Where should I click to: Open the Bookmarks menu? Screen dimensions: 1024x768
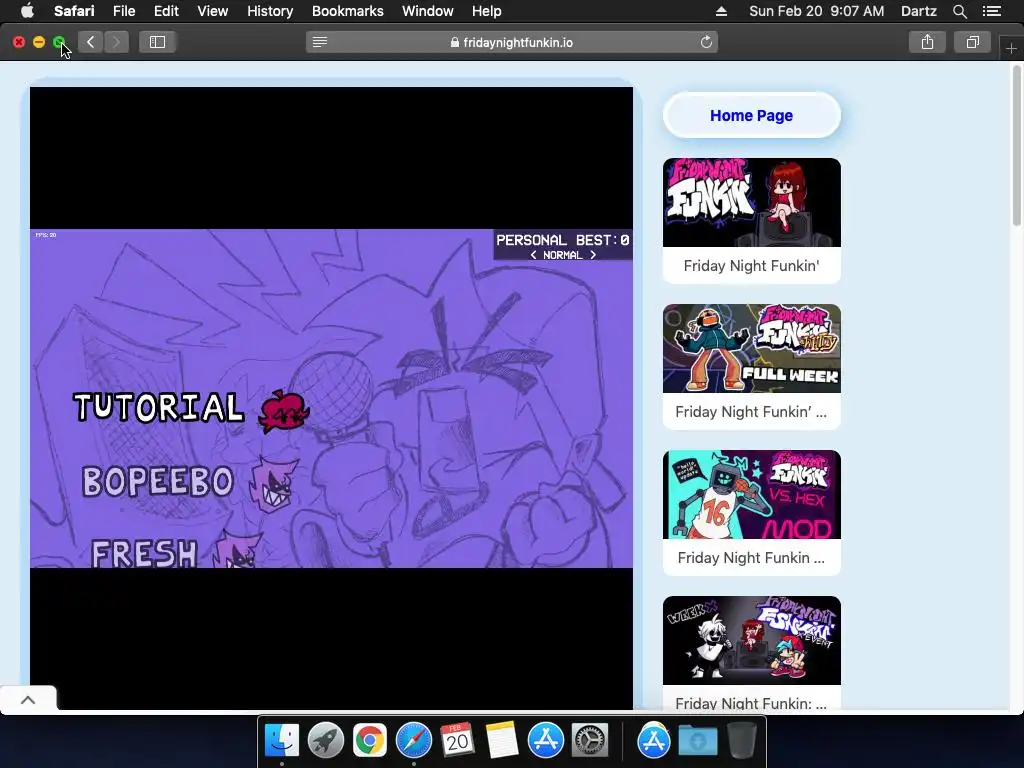click(347, 11)
